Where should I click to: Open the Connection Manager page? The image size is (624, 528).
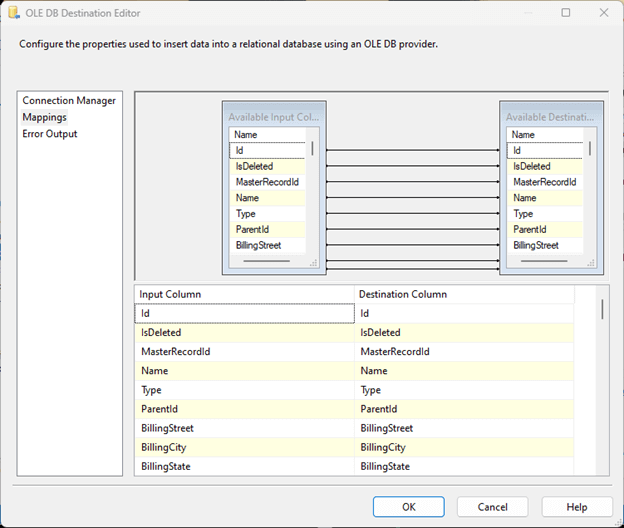click(x=69, y=101)
